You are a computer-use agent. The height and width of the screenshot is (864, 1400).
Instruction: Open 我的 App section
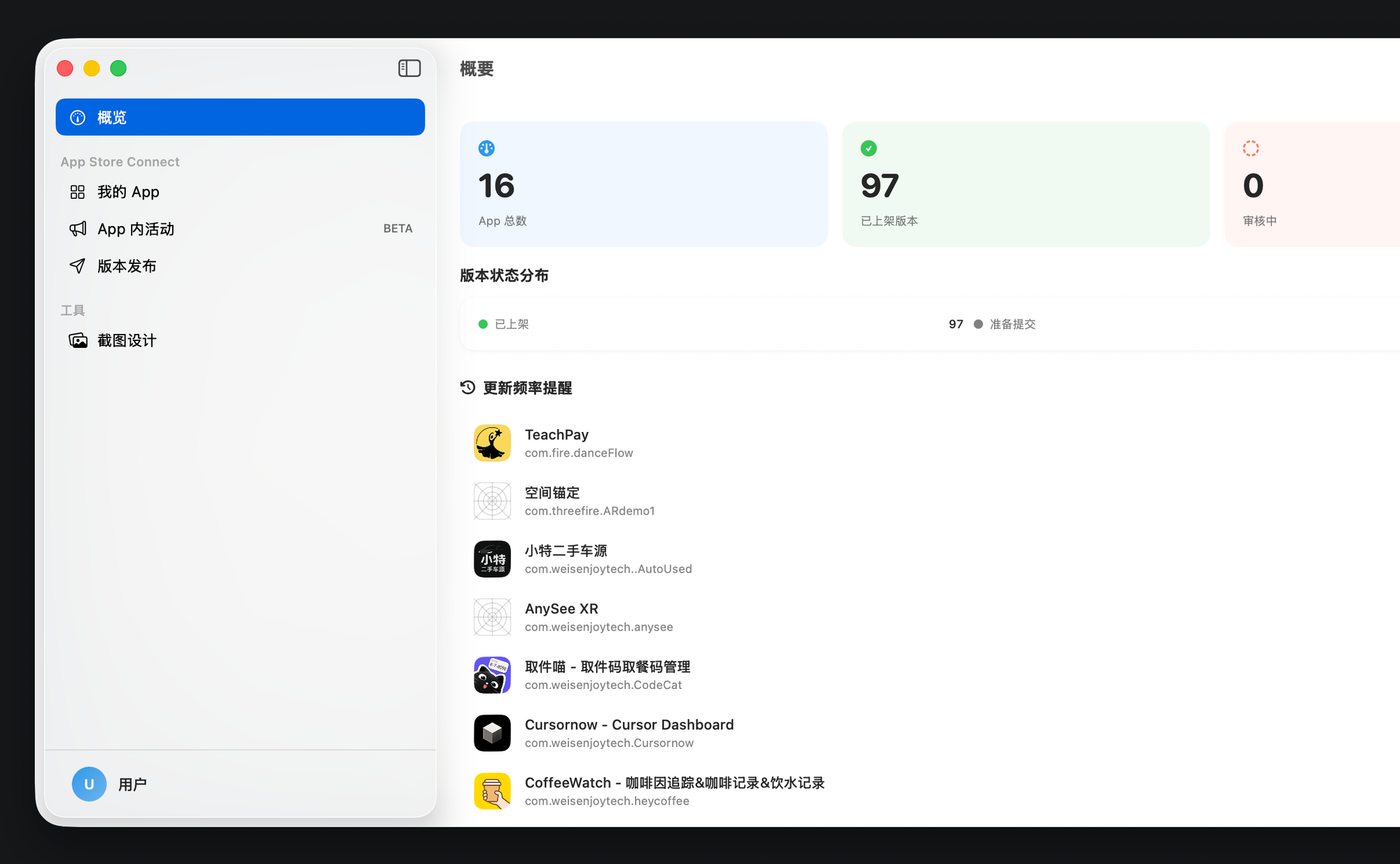tap(128, 192)
